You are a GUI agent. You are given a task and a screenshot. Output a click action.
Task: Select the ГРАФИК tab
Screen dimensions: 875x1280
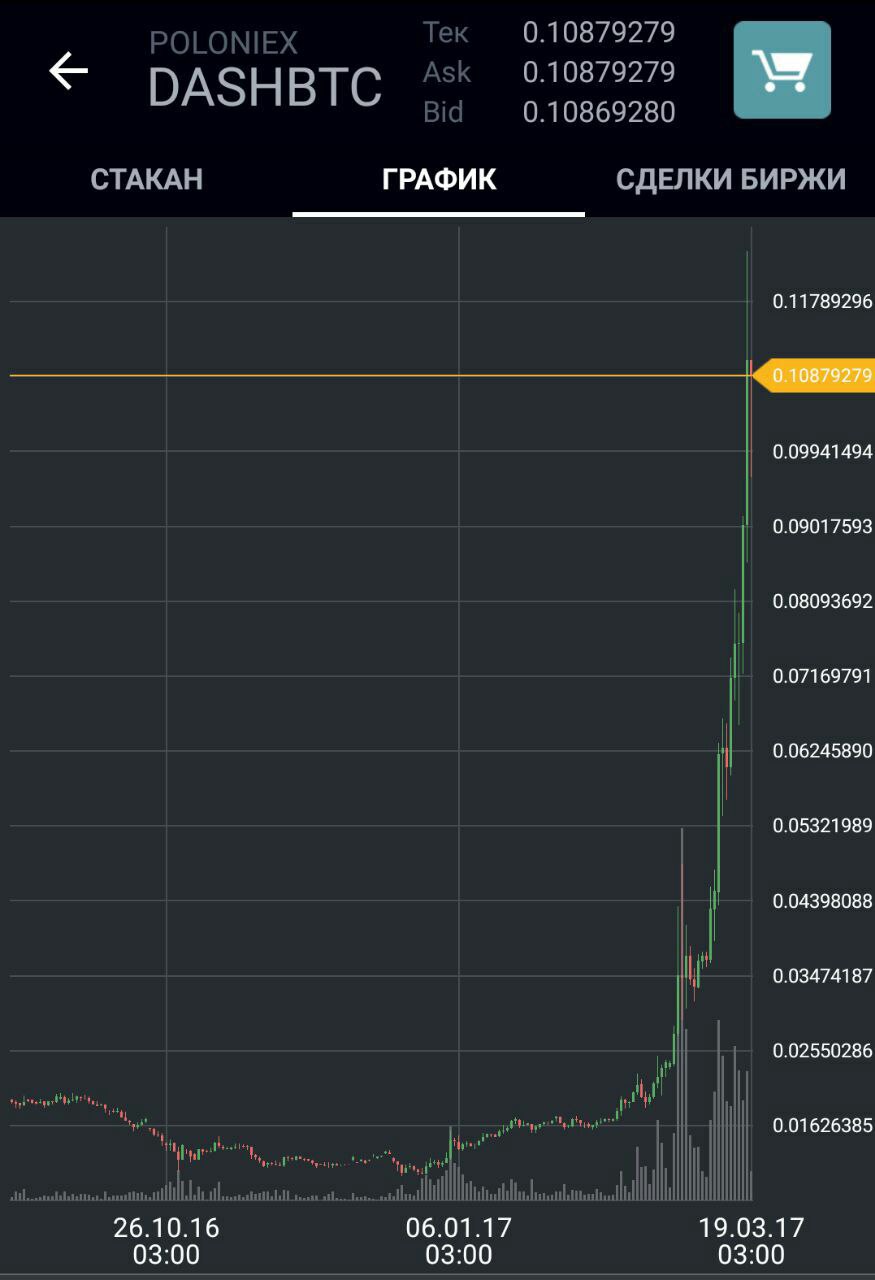tap(439, 179)
